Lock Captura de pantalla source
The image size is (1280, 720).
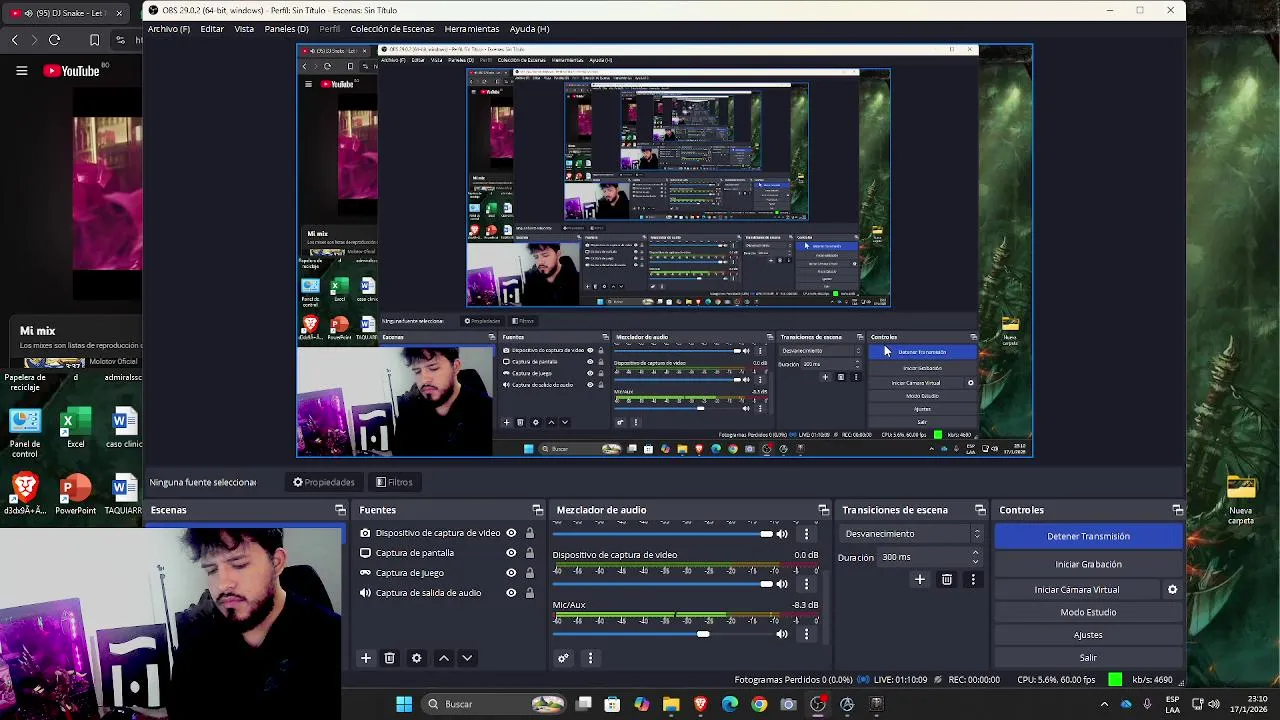click(x=529, y=553)
